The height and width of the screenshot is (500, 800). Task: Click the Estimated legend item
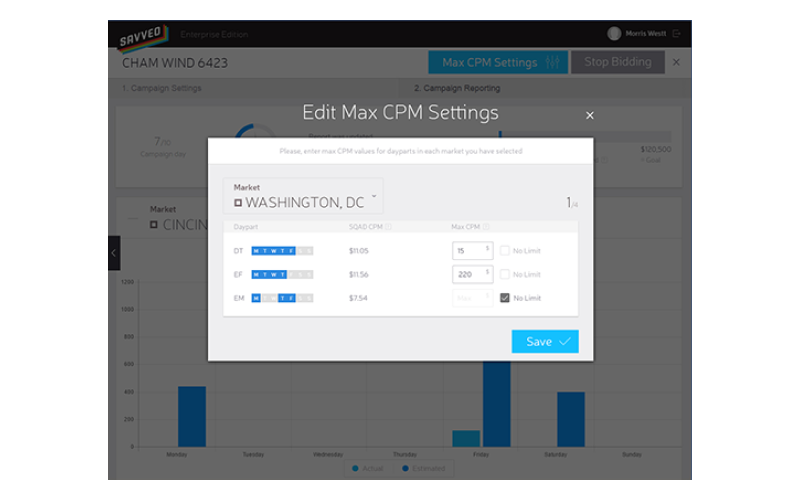(x=423, y=468)
